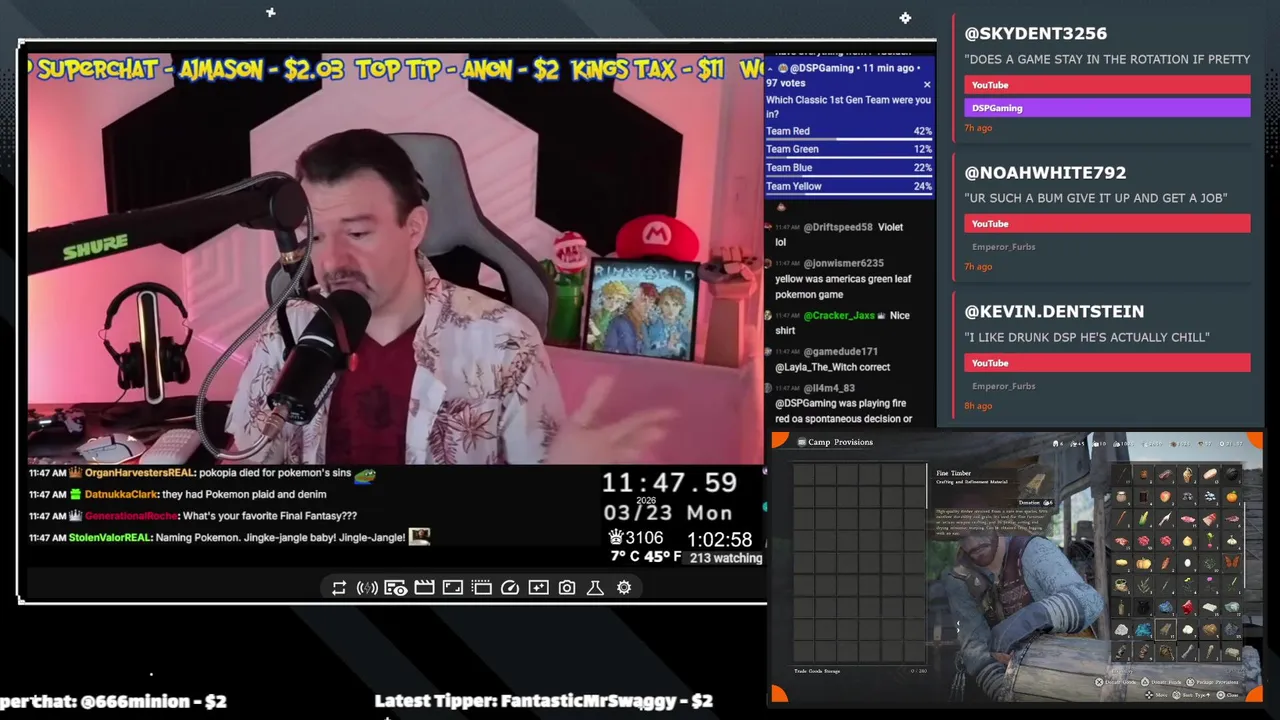Select the red apple inventory item
This screenshot has height=720, width=1280.
[x=1166, y=497]
